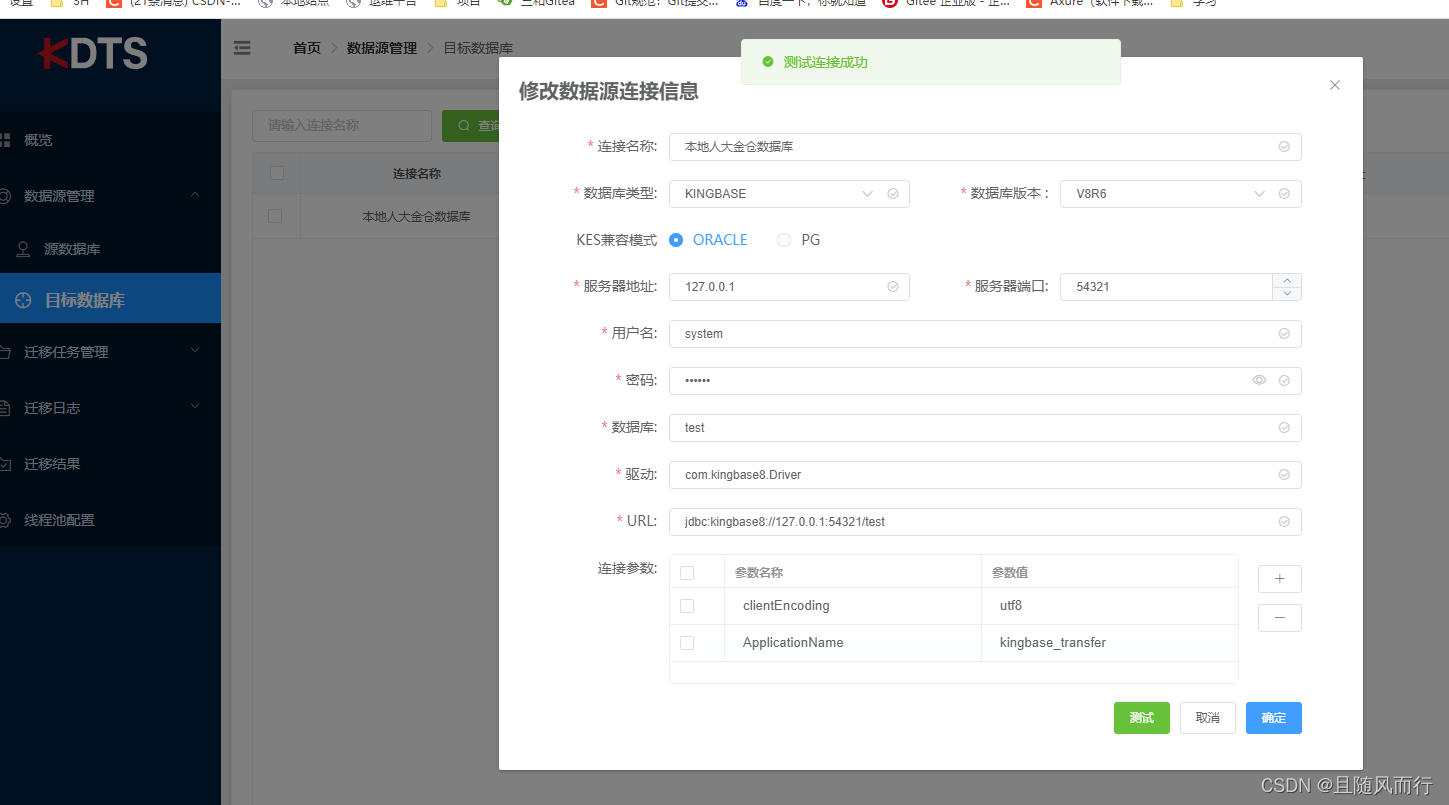Click the blue 确定 confirm button
The image size is (1449, 805).
pyautogui.click(x=1274, y=718)
